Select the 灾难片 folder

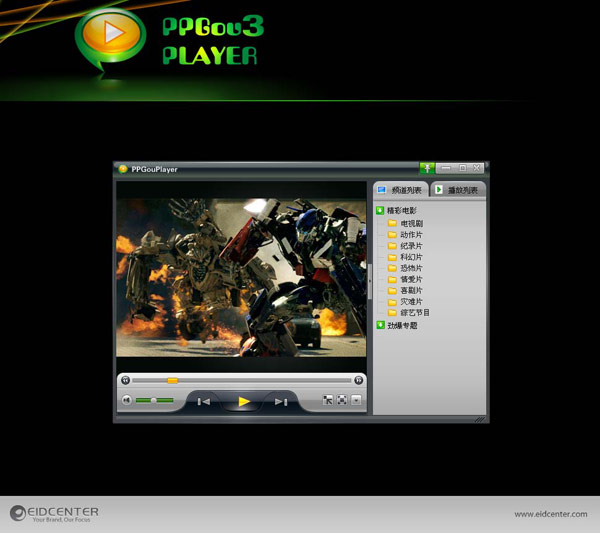pos(405,302)
